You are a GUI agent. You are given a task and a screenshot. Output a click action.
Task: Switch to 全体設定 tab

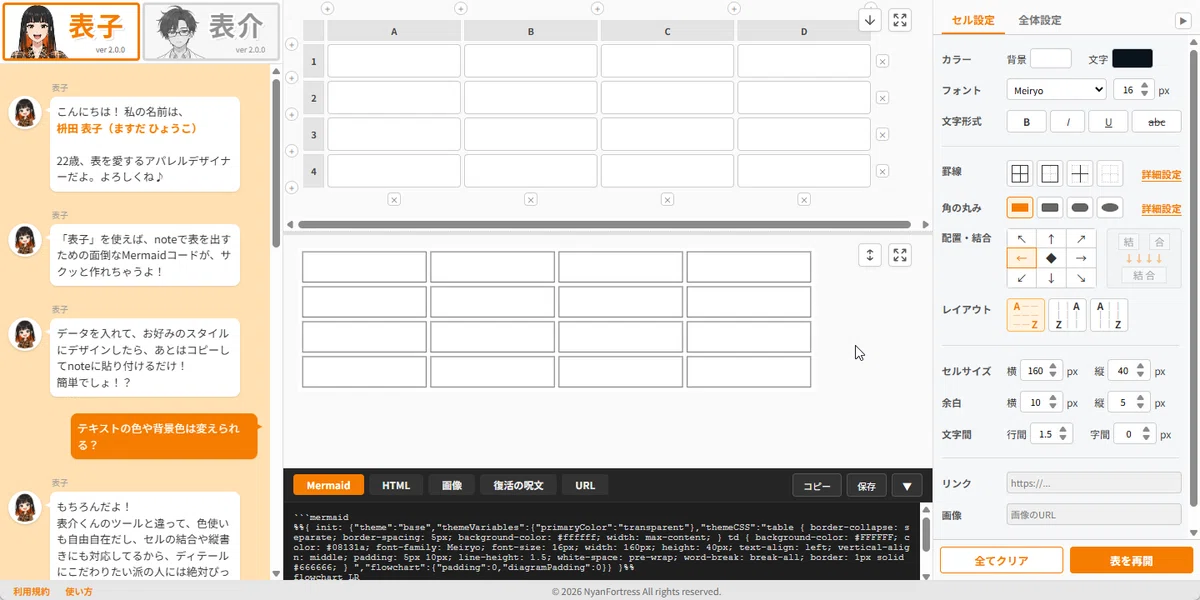click(1040, 20)
